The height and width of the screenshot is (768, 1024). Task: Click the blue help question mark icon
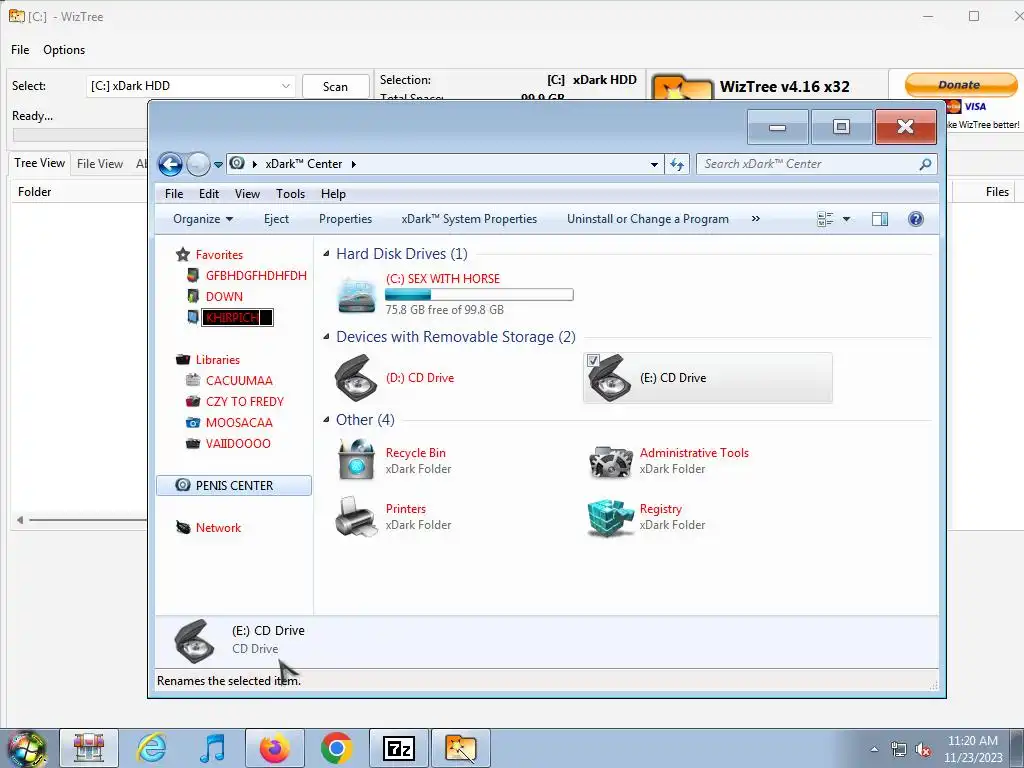pos(916,219)
